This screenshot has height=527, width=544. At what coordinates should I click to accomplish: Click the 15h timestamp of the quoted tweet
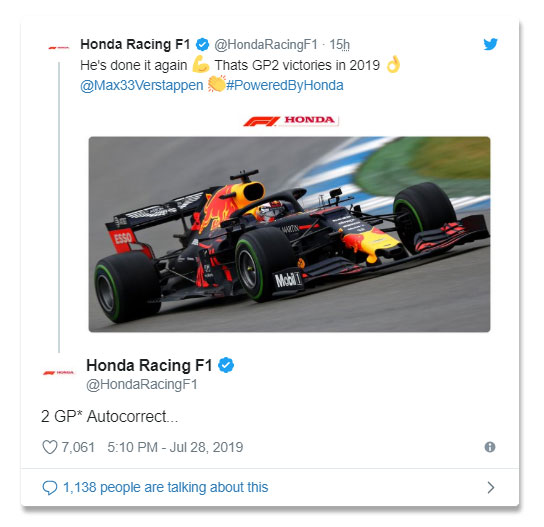[x=339, y=44]
